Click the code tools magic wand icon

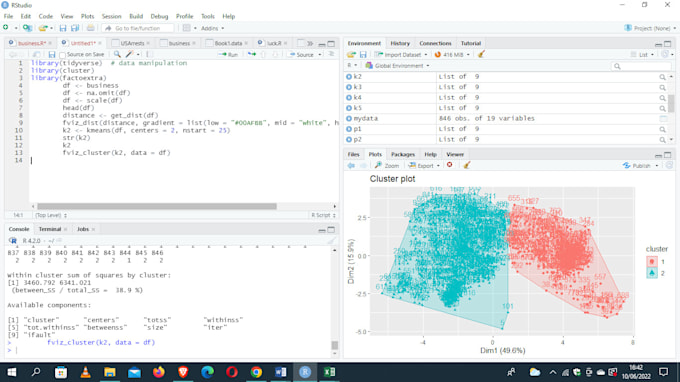pyautogui.click(x=130, y=55)
